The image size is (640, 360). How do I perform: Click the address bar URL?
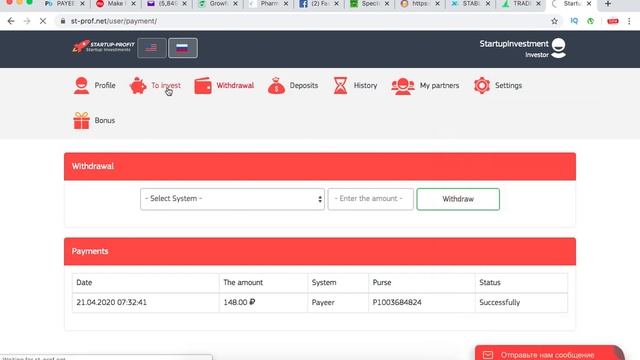(x=113, y=21)
